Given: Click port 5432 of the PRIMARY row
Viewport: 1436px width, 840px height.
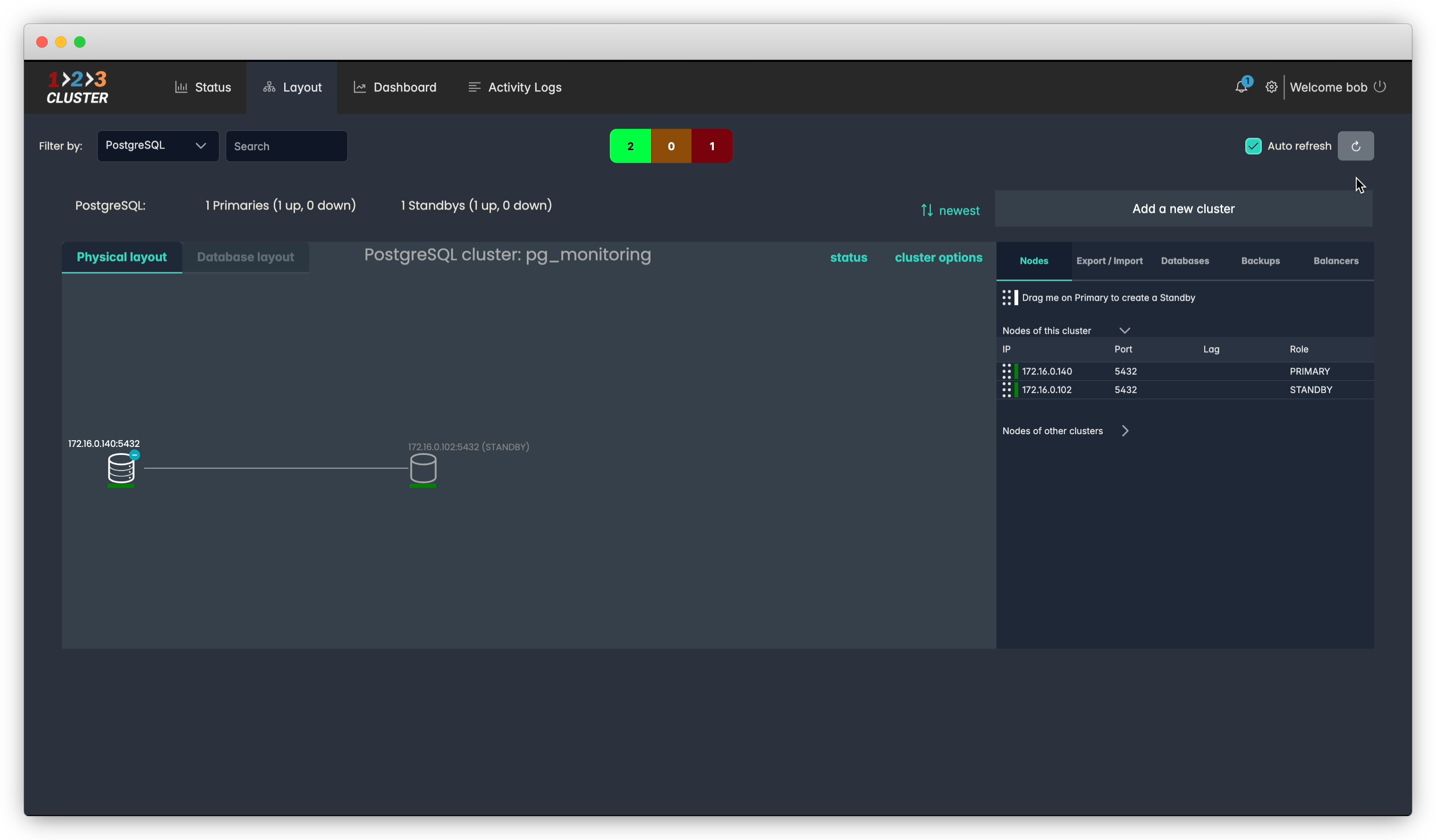Looking at the screenshot, I should click(1125, 371).
